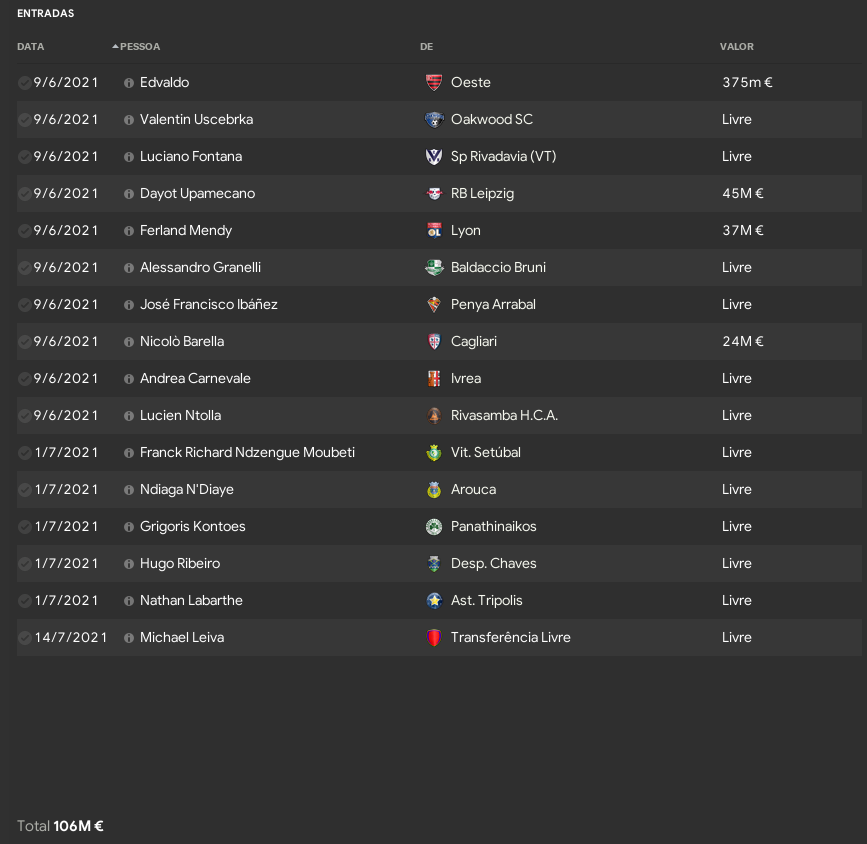Select the Lyon club logo
The width and height of the screenshot is (867, 844).
[x=434, y=231]
